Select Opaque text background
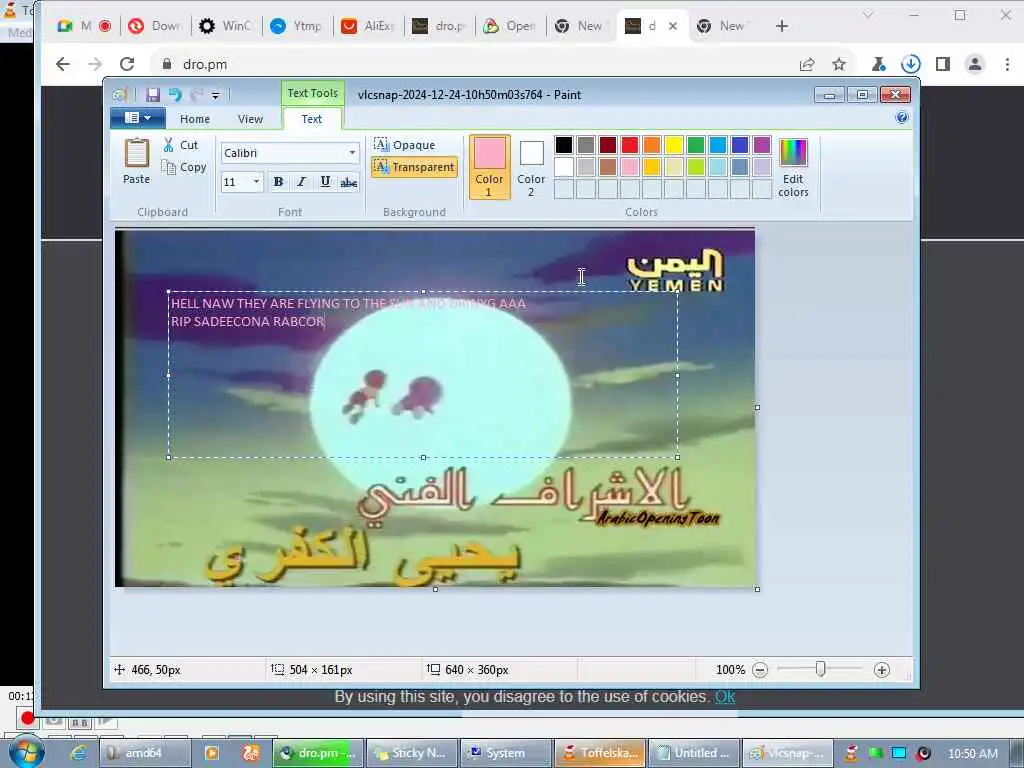Viewport: 1024px width, 768px height. tap(405, 145)
